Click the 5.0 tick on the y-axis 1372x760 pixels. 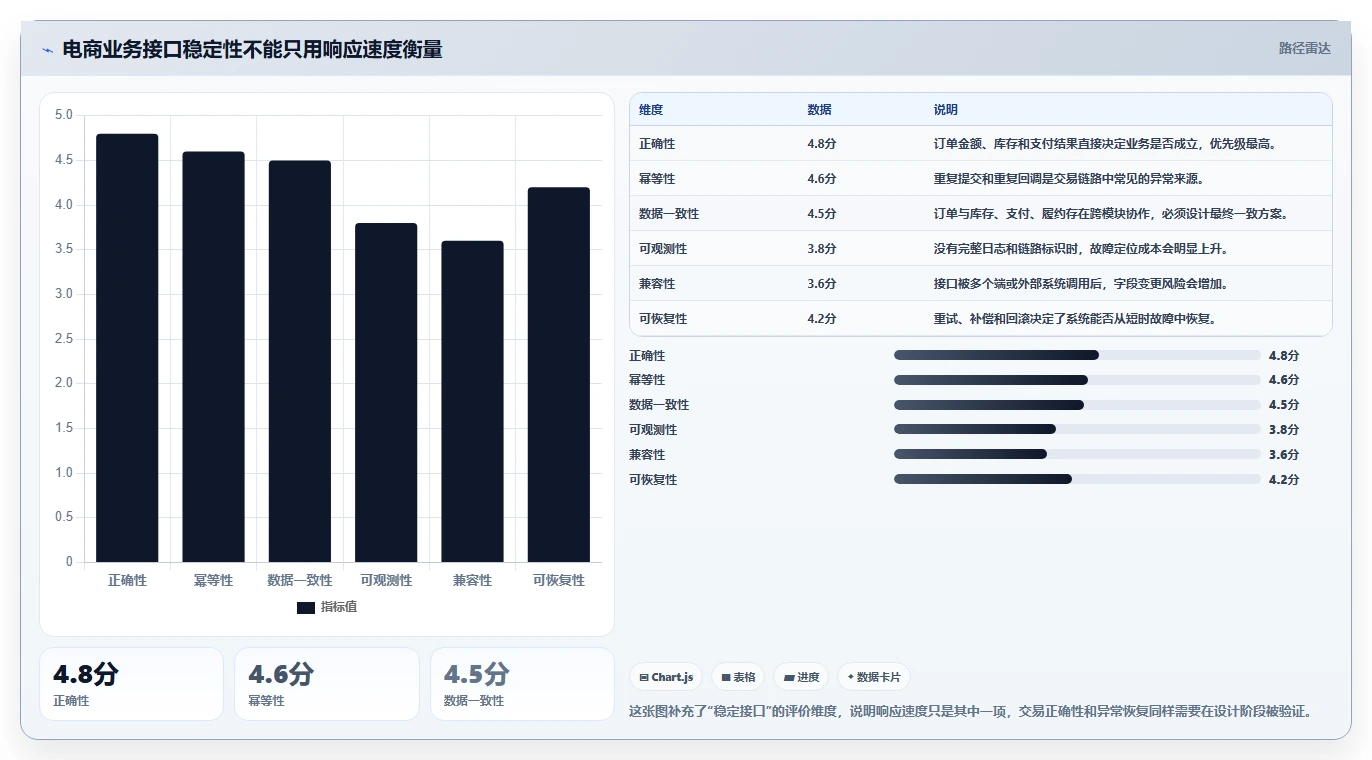pos(64,115)
